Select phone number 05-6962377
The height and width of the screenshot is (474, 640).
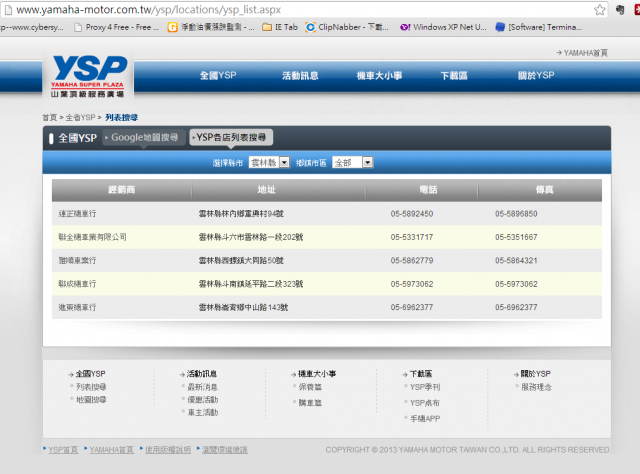point(412,307)
